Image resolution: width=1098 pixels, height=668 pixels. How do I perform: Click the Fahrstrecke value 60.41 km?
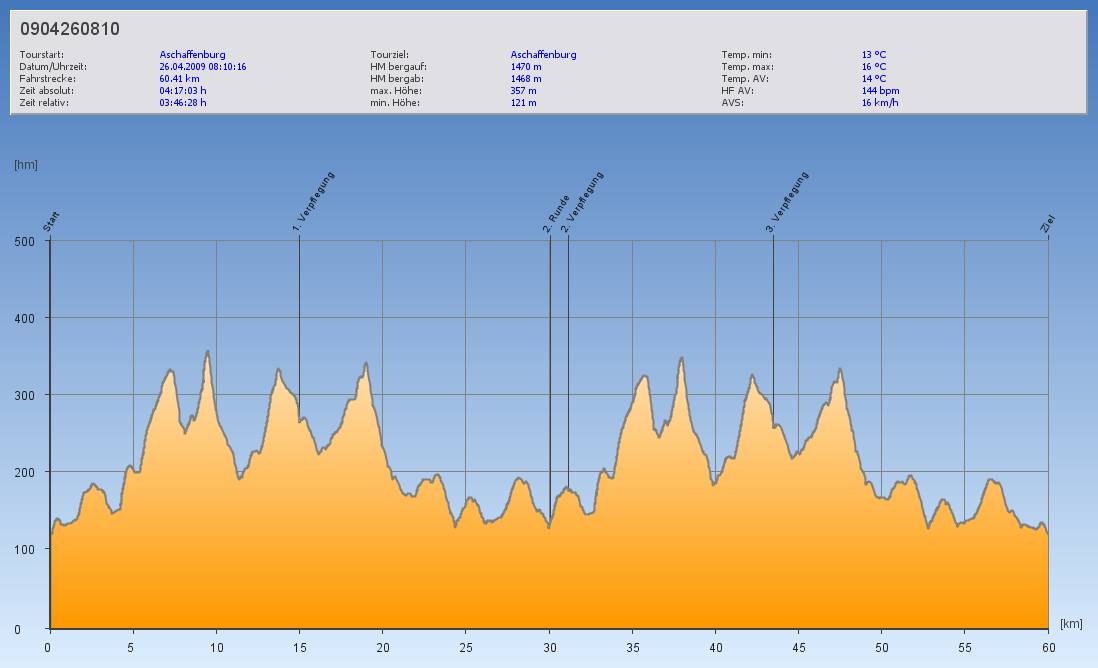point(182,79)
